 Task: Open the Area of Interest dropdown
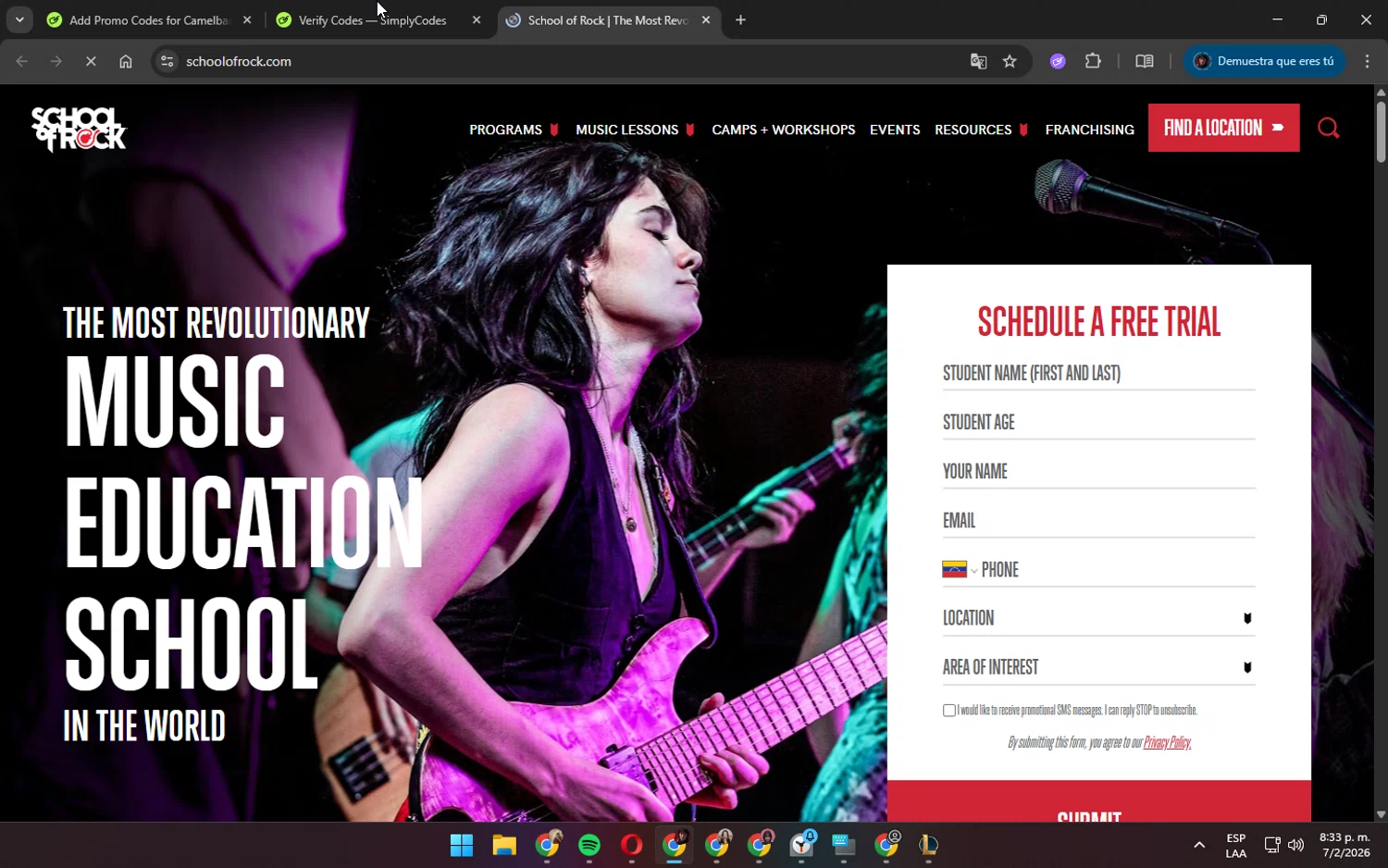(x=1098, y=667)
